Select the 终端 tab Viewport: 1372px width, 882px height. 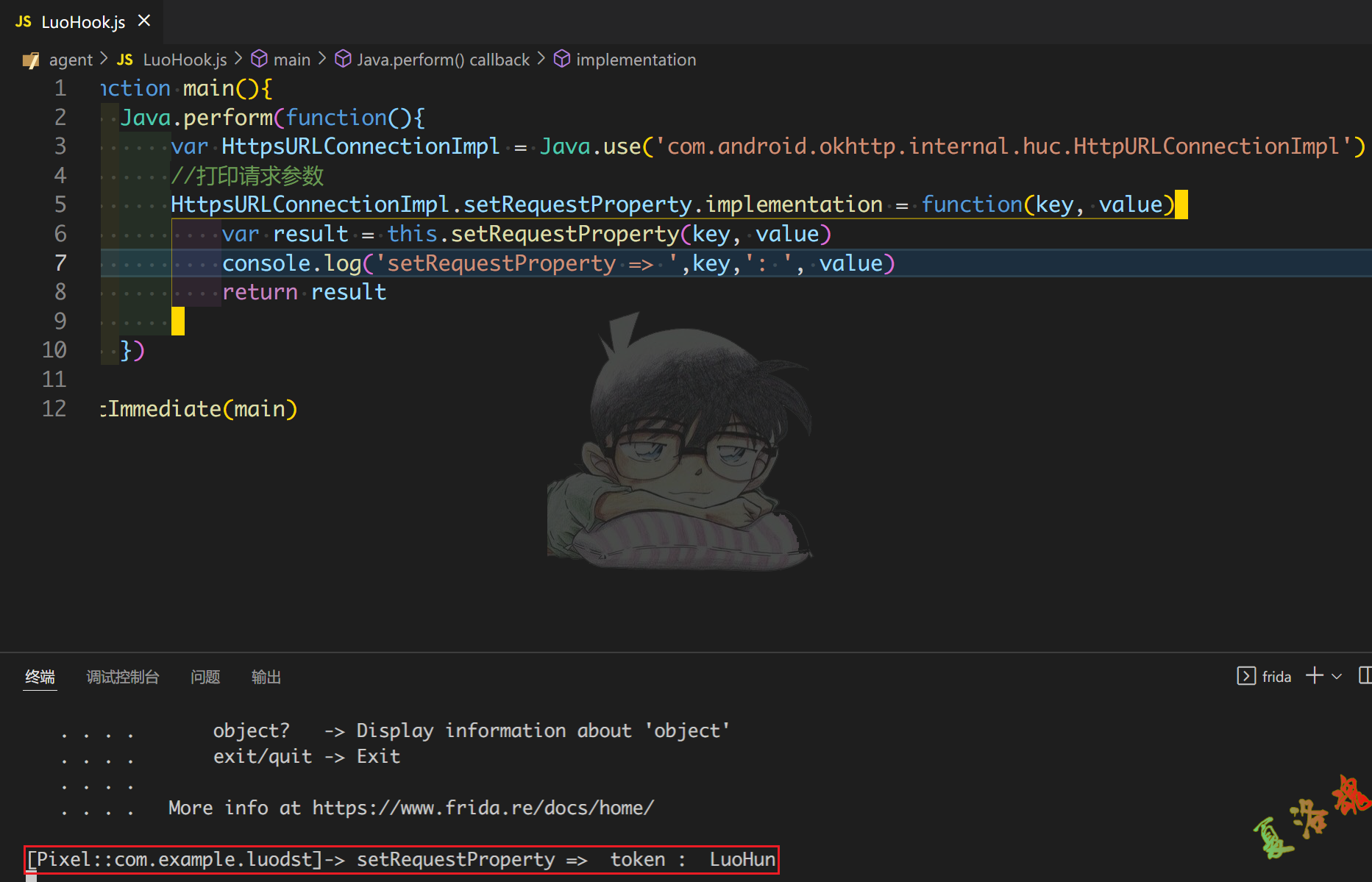click(x=40, y=677)
